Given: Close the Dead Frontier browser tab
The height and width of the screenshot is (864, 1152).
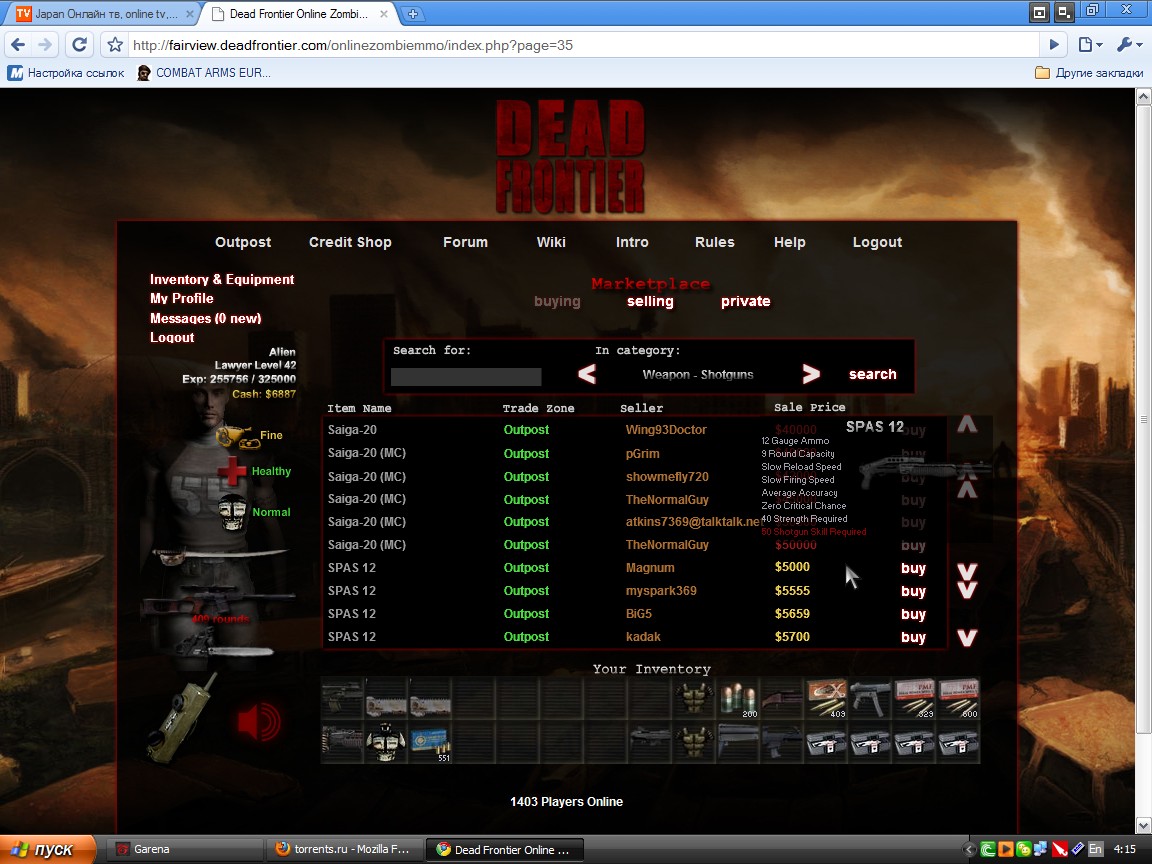Looking at the screenshot, I should (384, 14).
